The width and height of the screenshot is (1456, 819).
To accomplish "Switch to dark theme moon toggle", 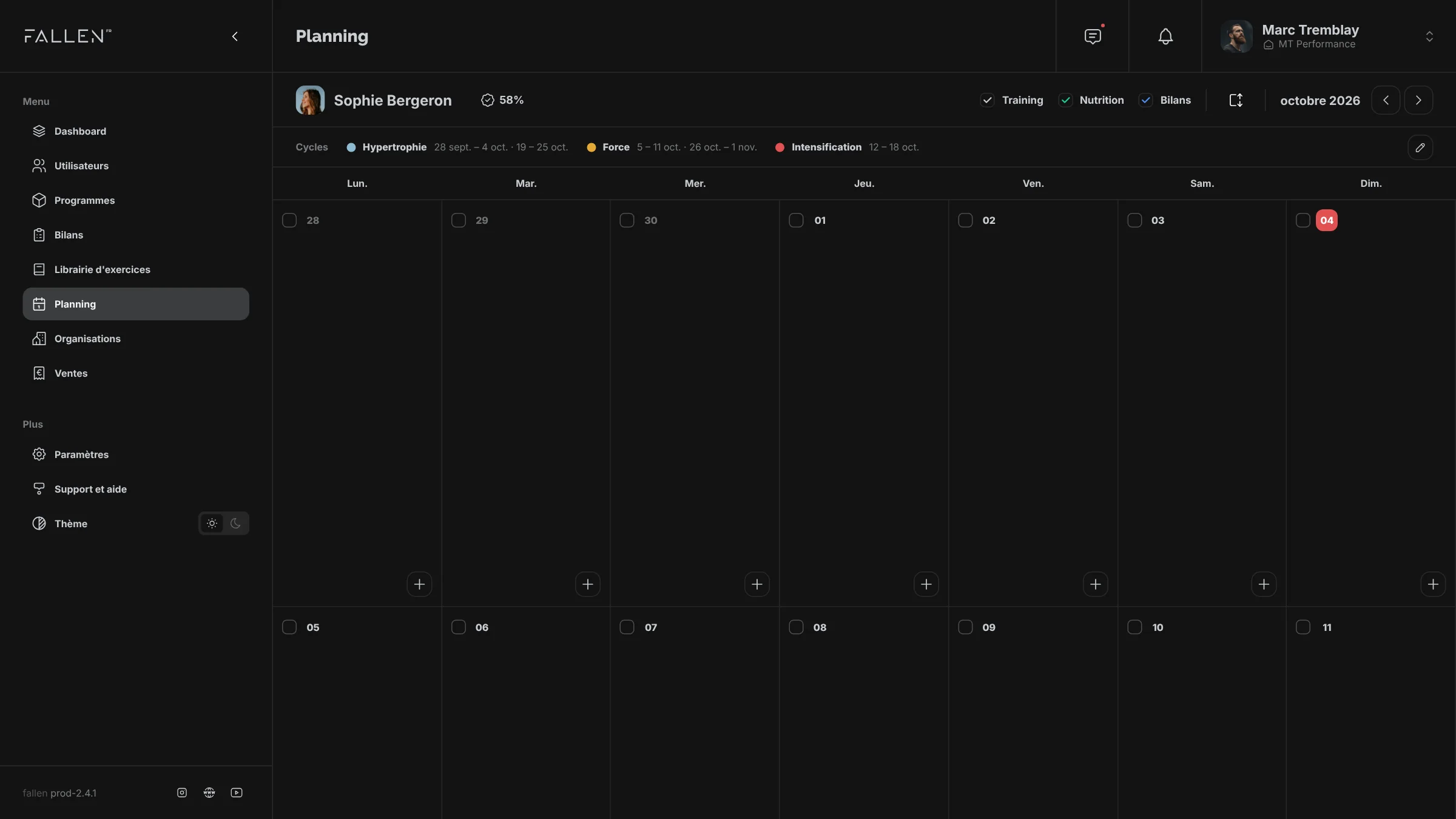I will [236, 524].
